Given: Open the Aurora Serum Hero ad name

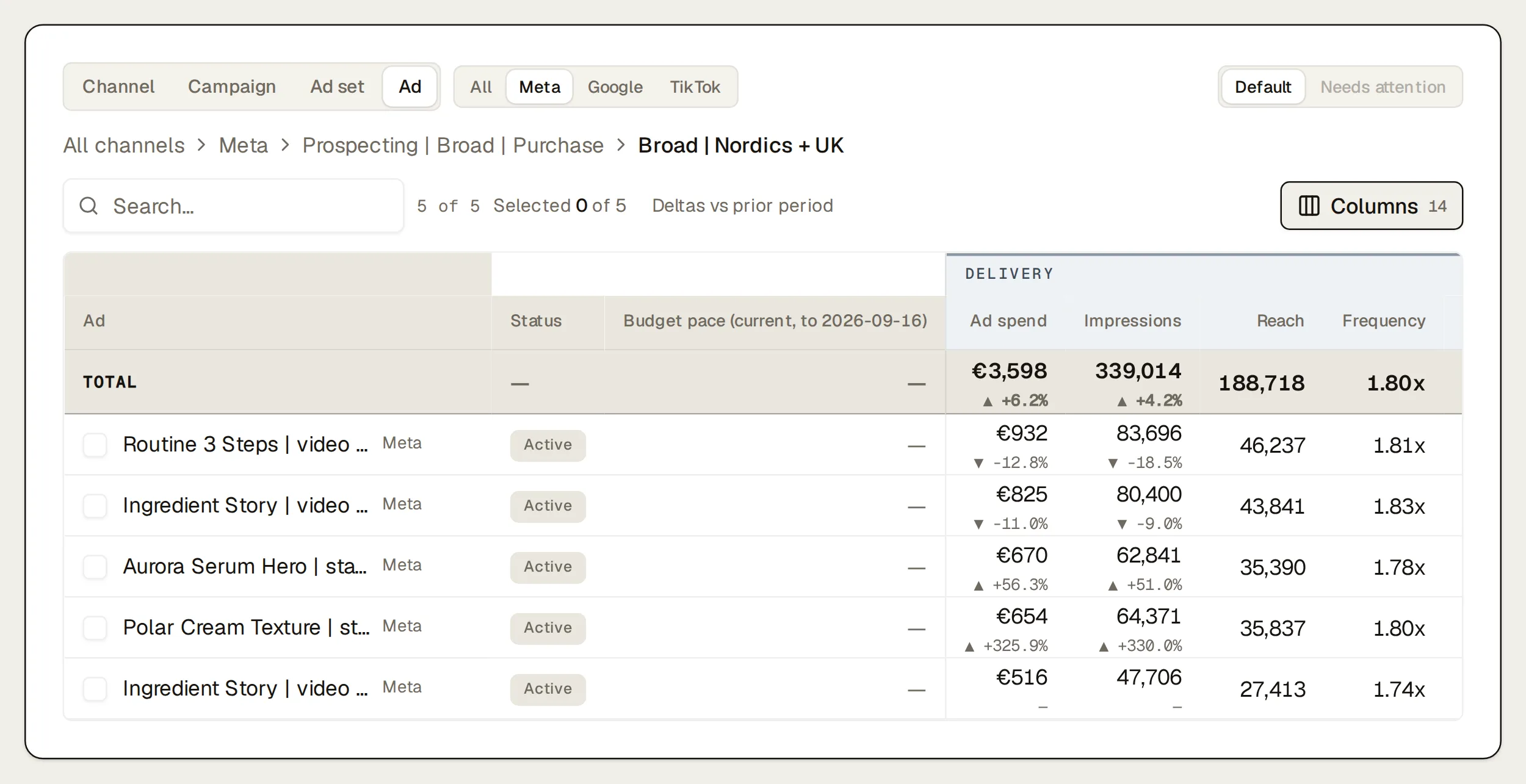Looking at the screenshot, I should coord(245,566).
